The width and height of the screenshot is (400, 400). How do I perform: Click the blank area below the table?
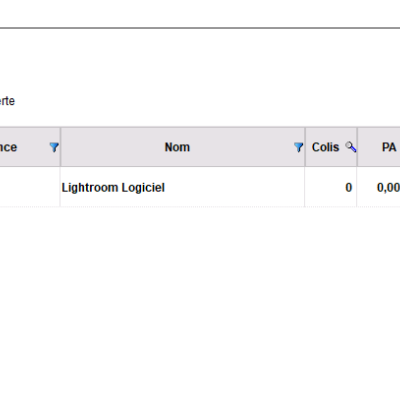point(200,300)
